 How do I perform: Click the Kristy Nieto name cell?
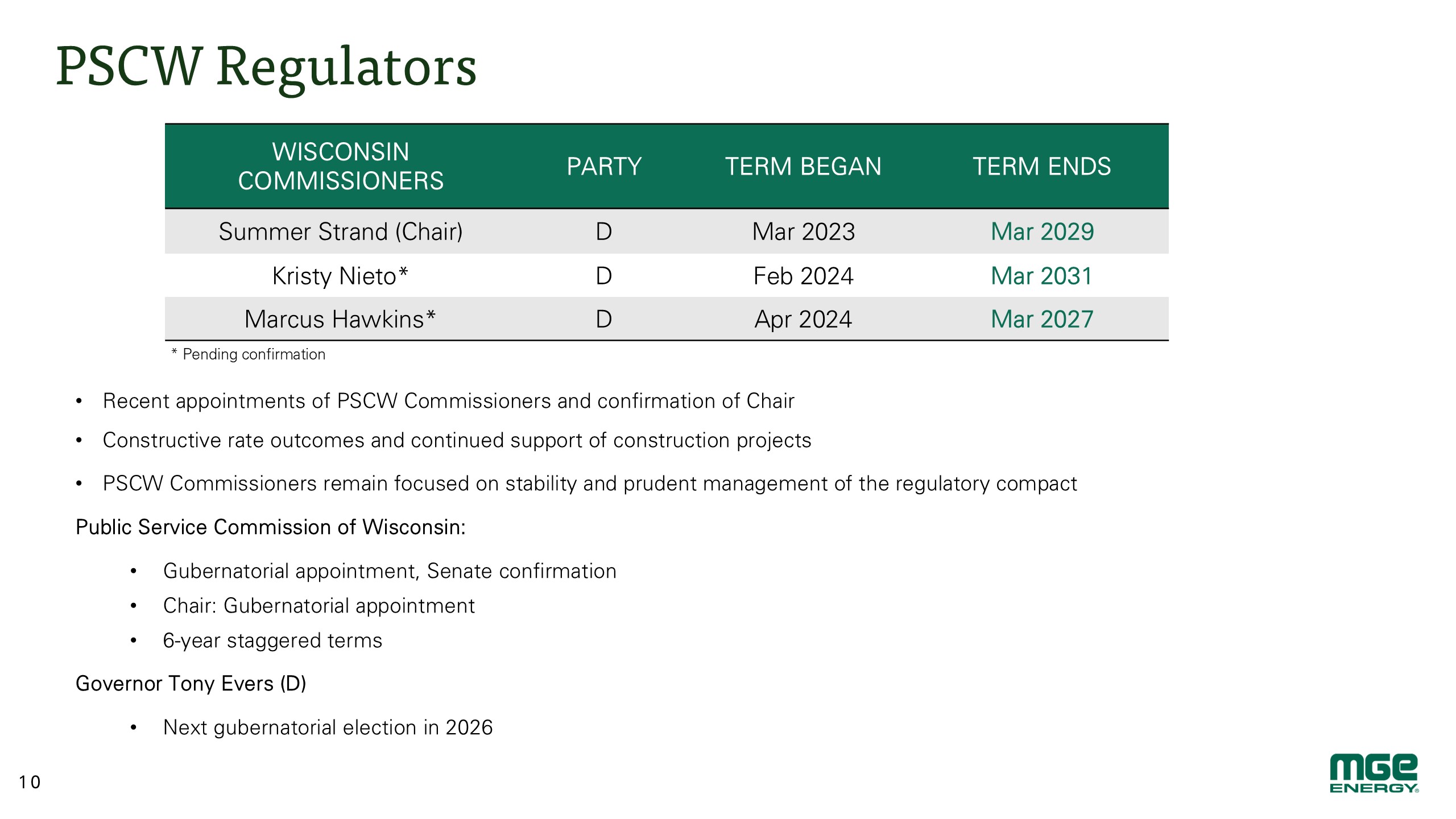(340, 276)
